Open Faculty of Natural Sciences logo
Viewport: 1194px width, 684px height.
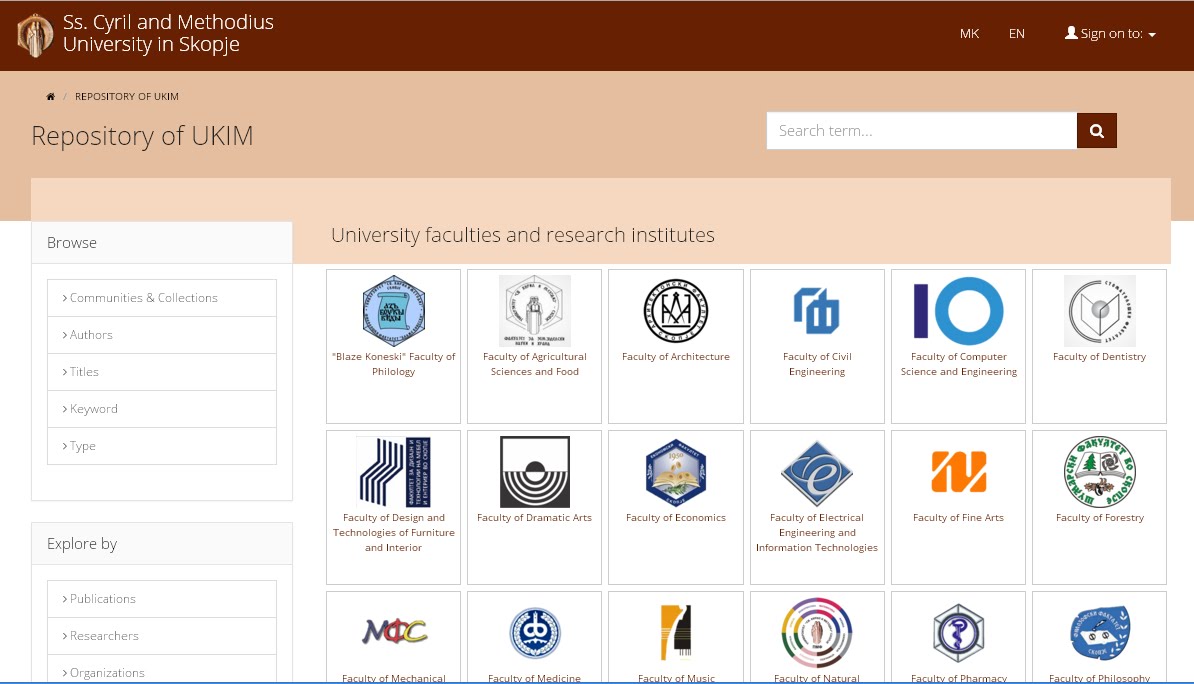tap(816, 633)
